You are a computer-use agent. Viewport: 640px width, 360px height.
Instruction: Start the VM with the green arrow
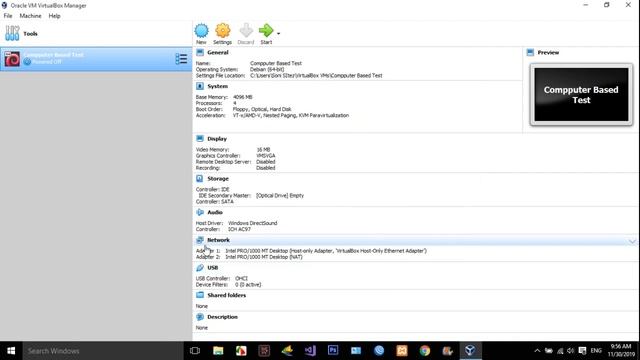[266, 31]
